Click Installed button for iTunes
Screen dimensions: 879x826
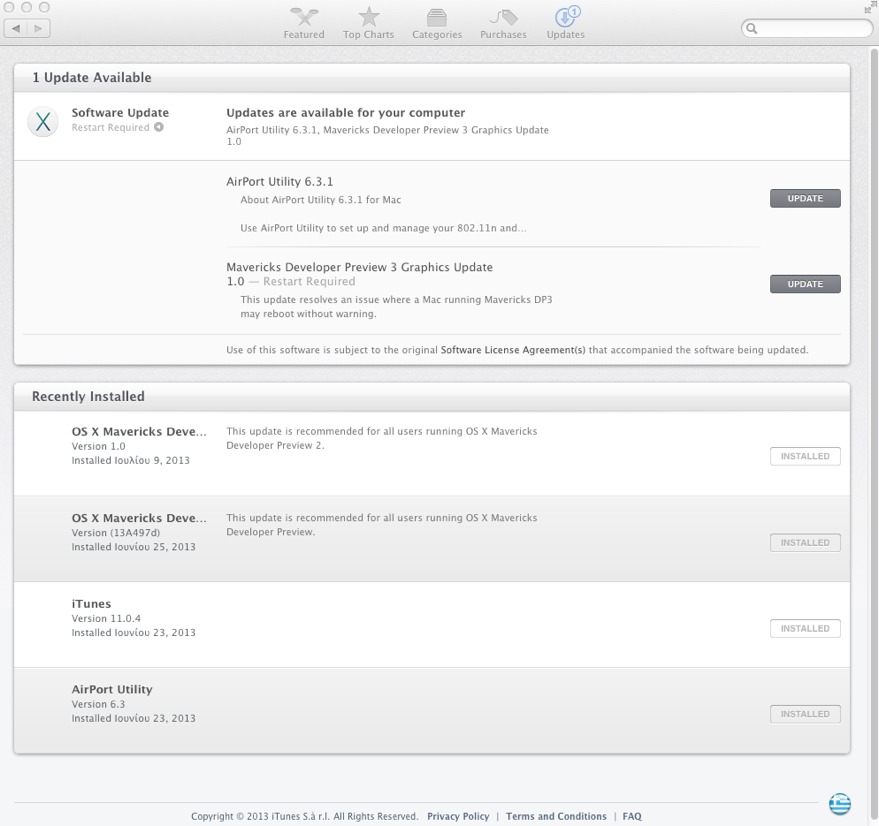point(805,629)
